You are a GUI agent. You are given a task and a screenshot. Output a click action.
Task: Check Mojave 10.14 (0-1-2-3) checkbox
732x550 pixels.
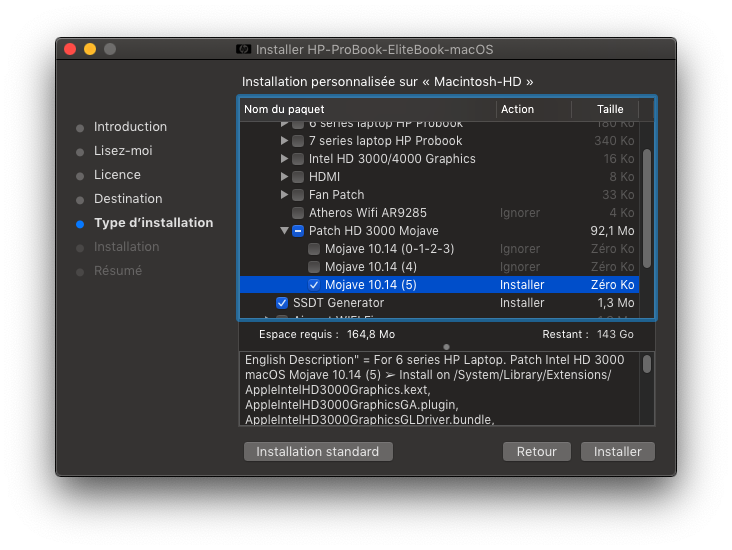[x=314, y=249]
